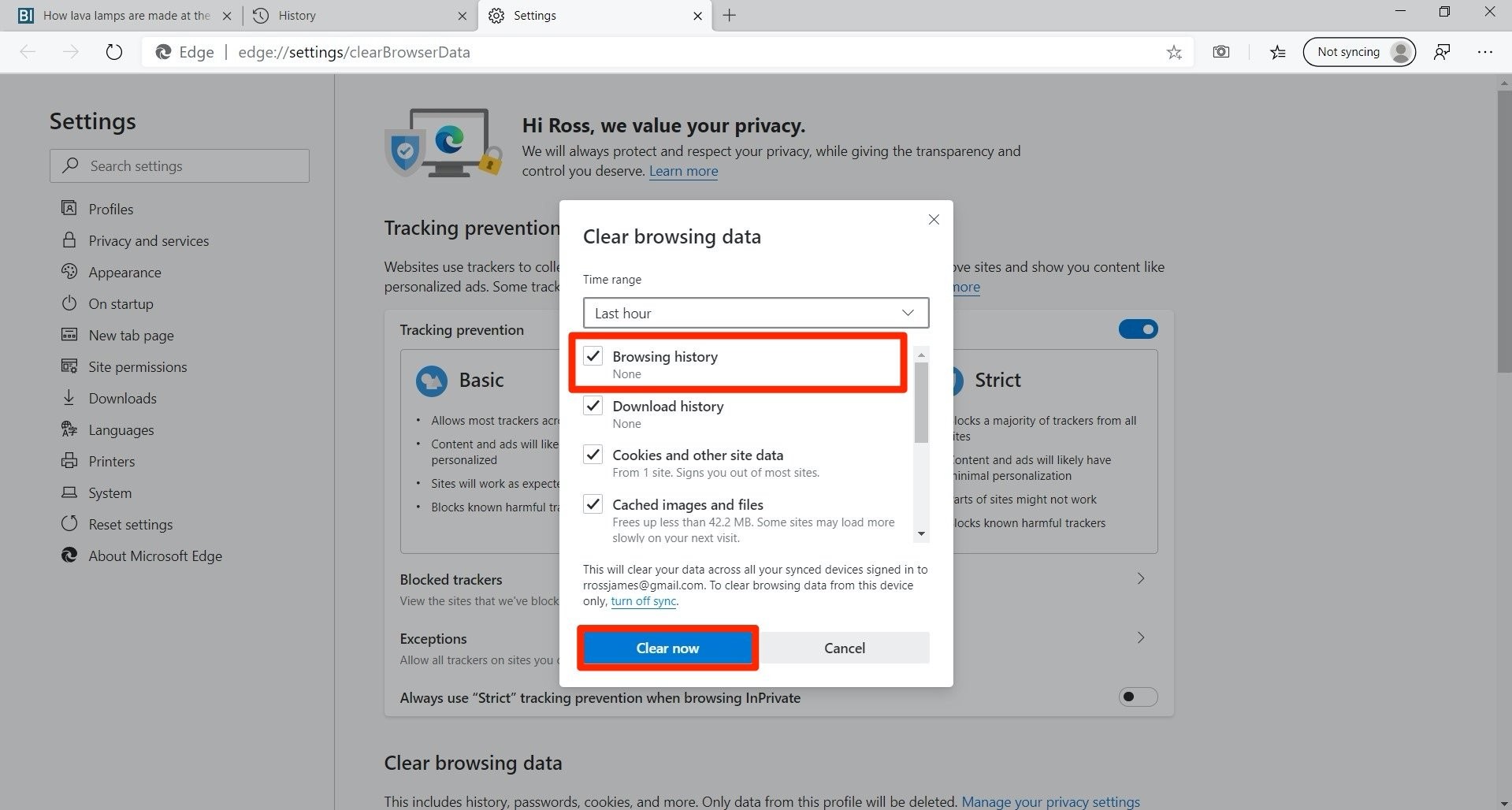Launch the web capture camera icon
The image size is (1512, 810).
(x=1220, y=51)
